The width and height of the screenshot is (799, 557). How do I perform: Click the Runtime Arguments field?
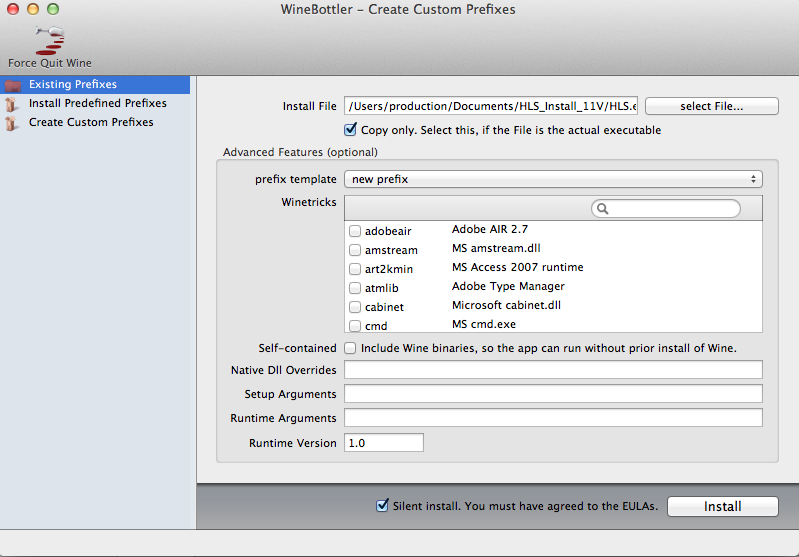pos(553,417)
